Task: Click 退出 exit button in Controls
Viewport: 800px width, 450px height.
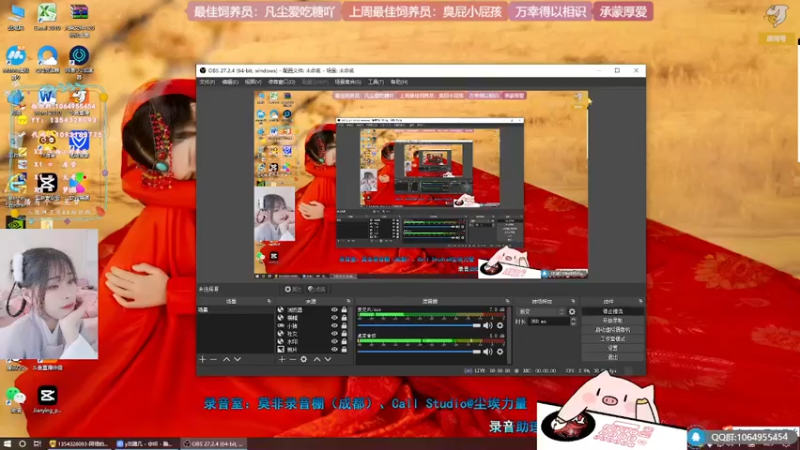Action: 612,357
